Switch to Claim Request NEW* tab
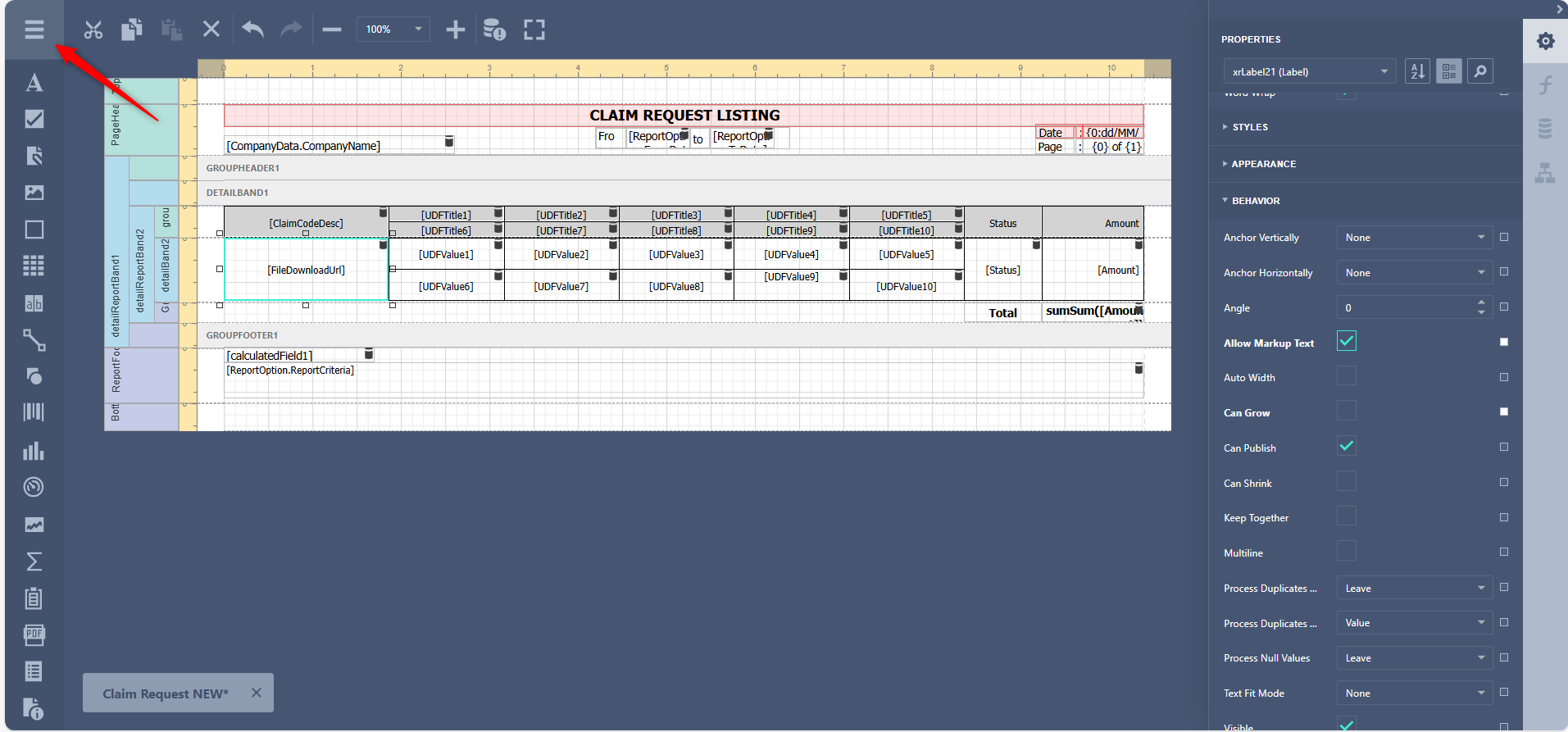This screenshot has height=732, width=1568. 166,693
